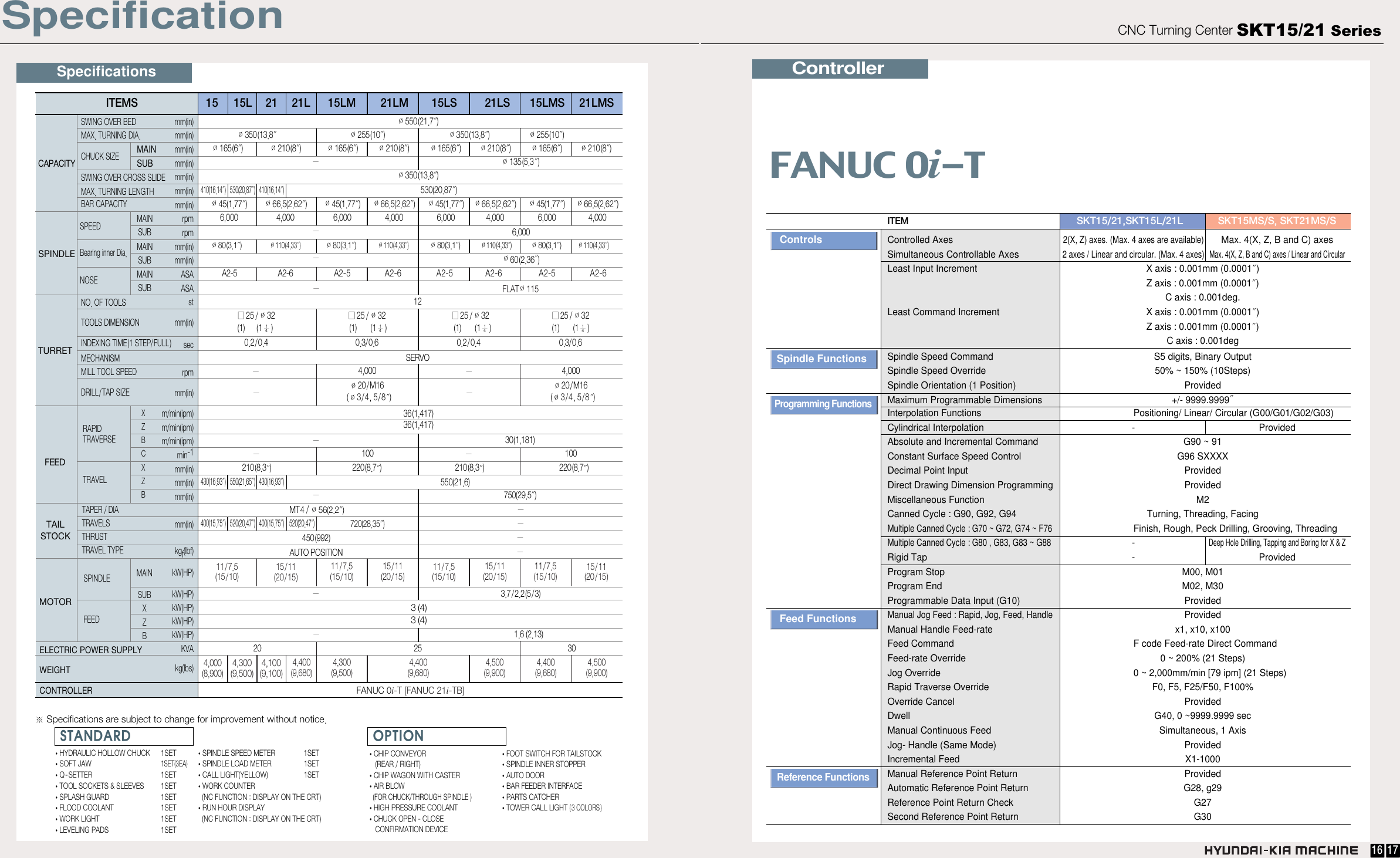1400x858 pixels.
Task: Click the CONTROLLER row label in specifications
Action: click(66, 690)
